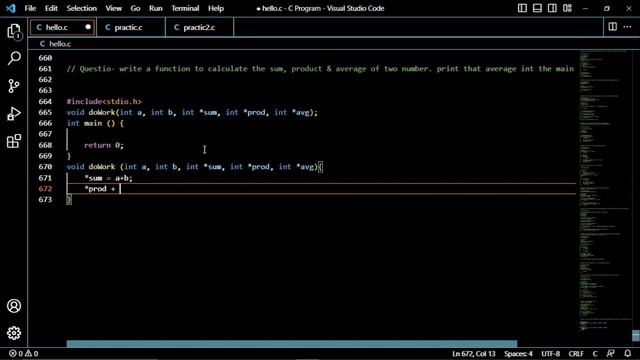Open the editor More Actions menu
640x360 pixels.
[x=627, y=27]
